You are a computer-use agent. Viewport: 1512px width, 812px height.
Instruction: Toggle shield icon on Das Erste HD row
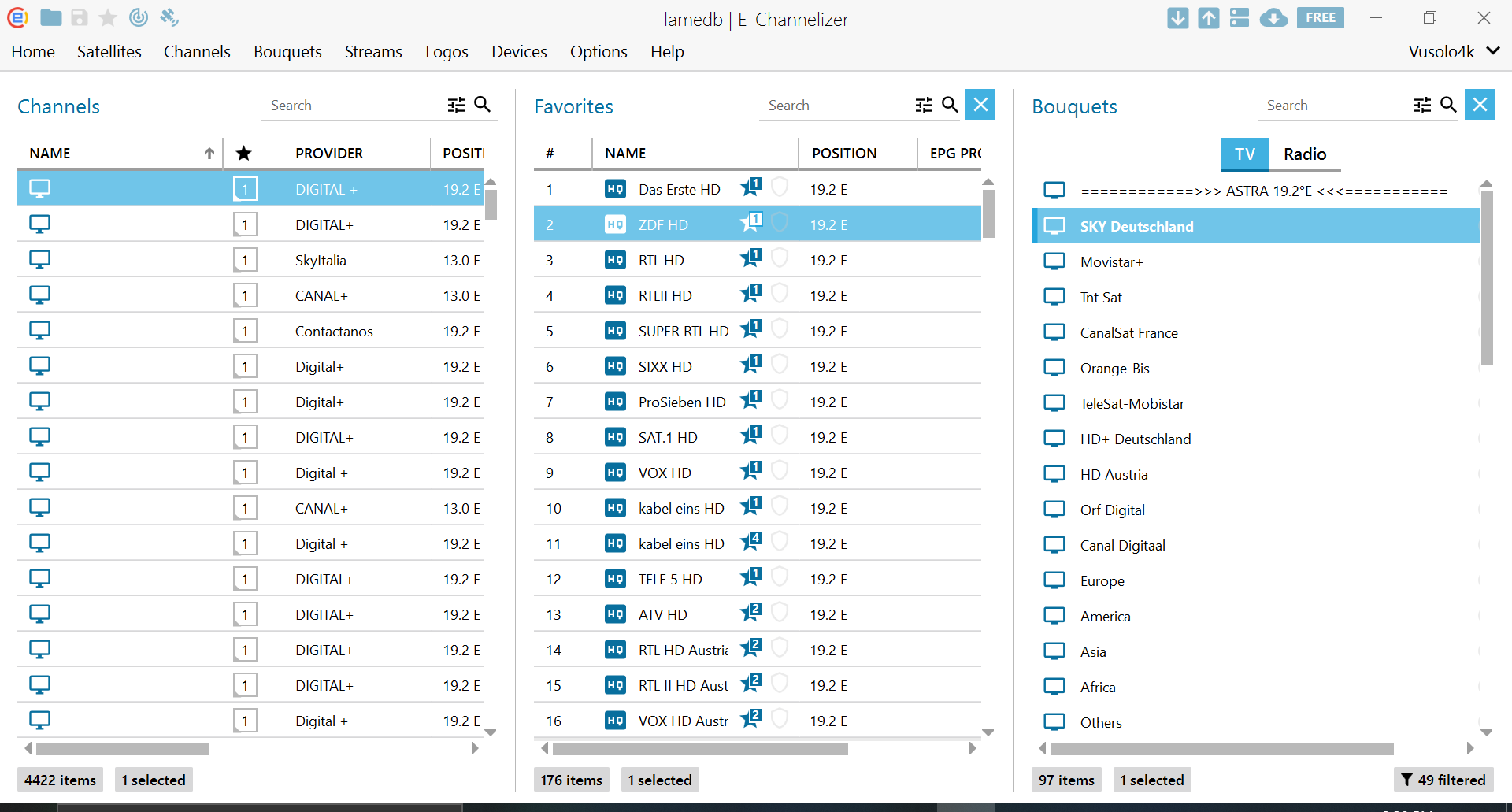coord(780,187)
